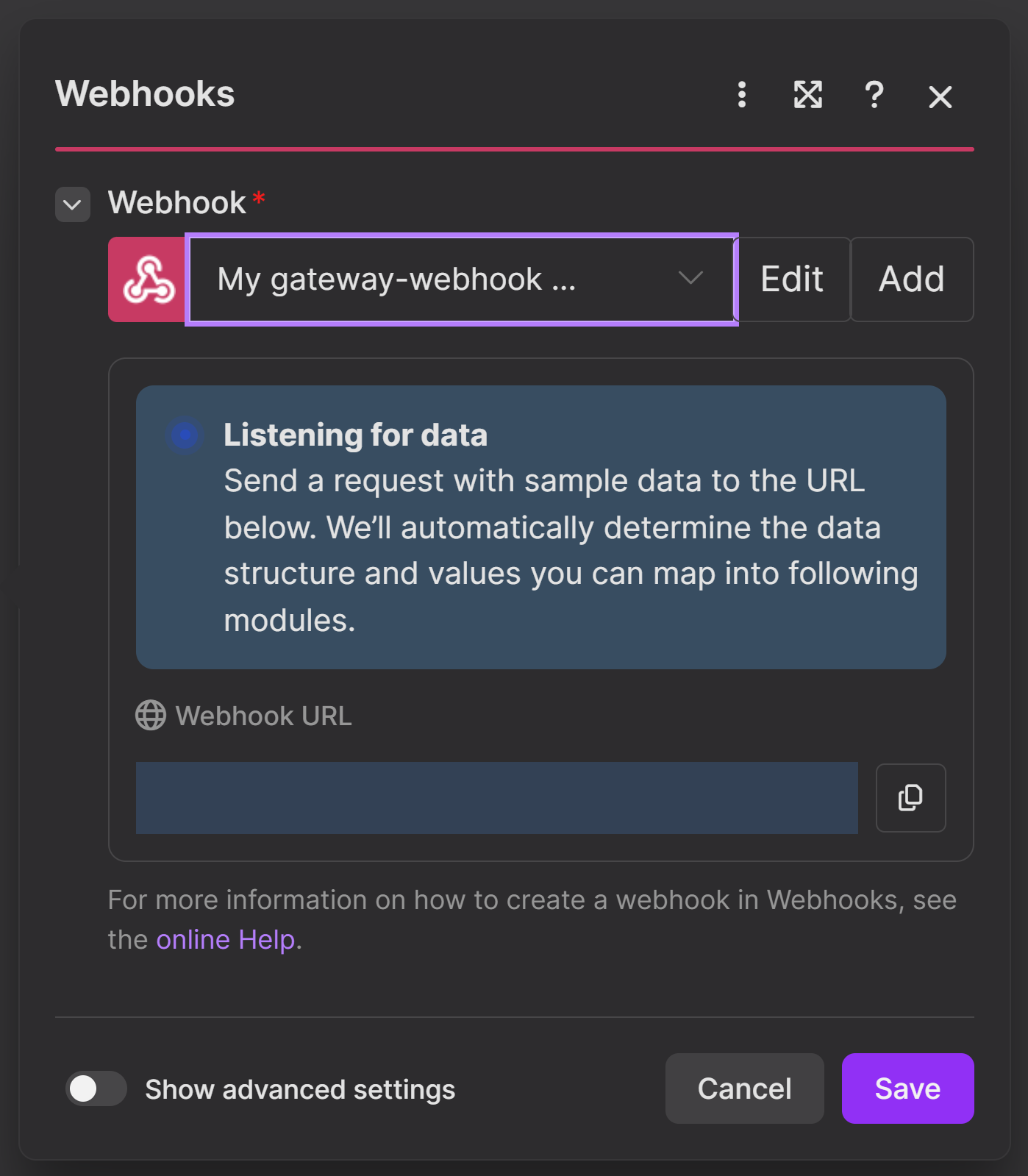The image size is (1028, 1176).
Task: Click the Webhooks dialog title
Action: pyautogui.click(x=145, y=94)
